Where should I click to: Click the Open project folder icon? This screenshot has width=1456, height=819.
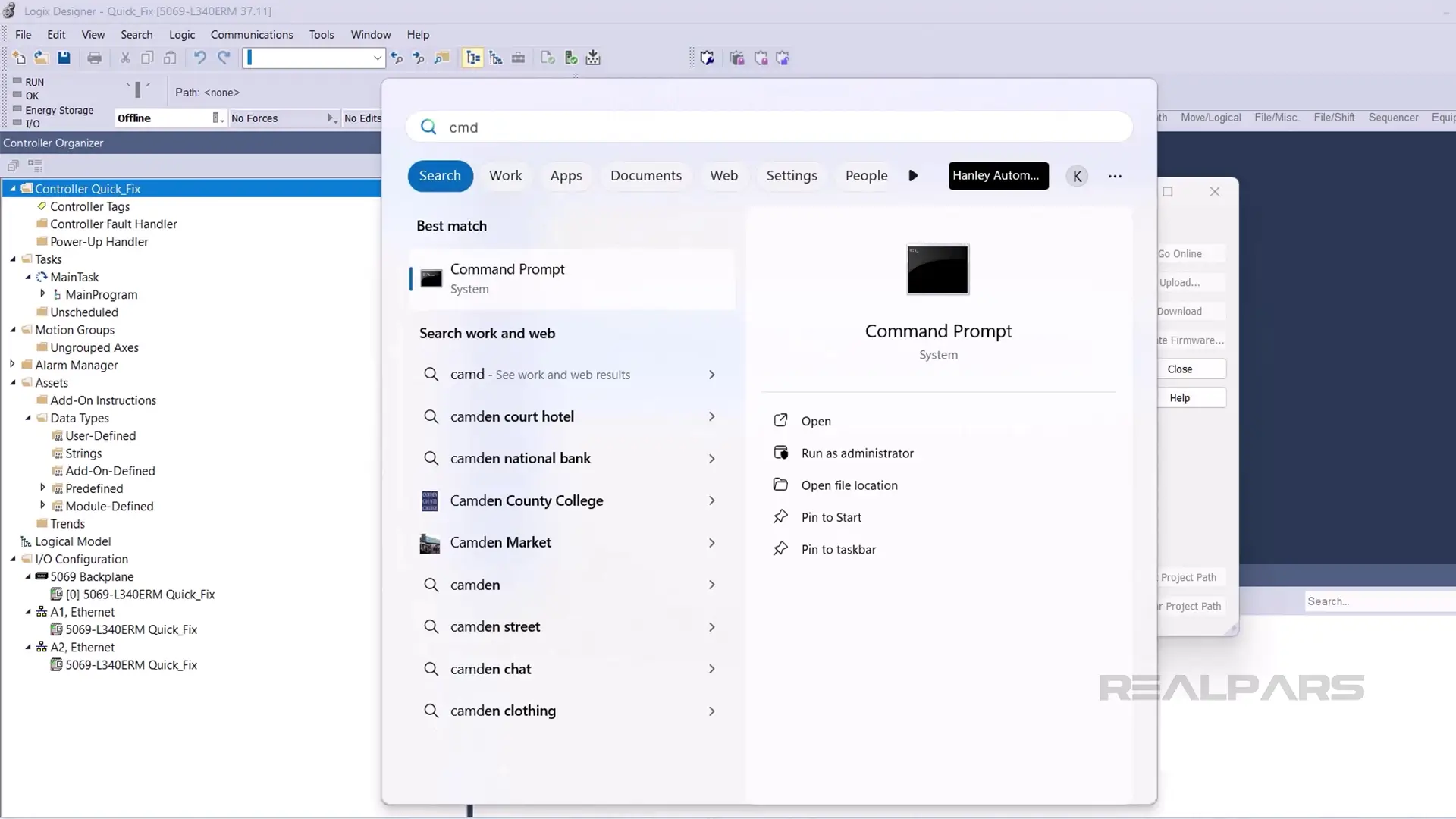41,58
